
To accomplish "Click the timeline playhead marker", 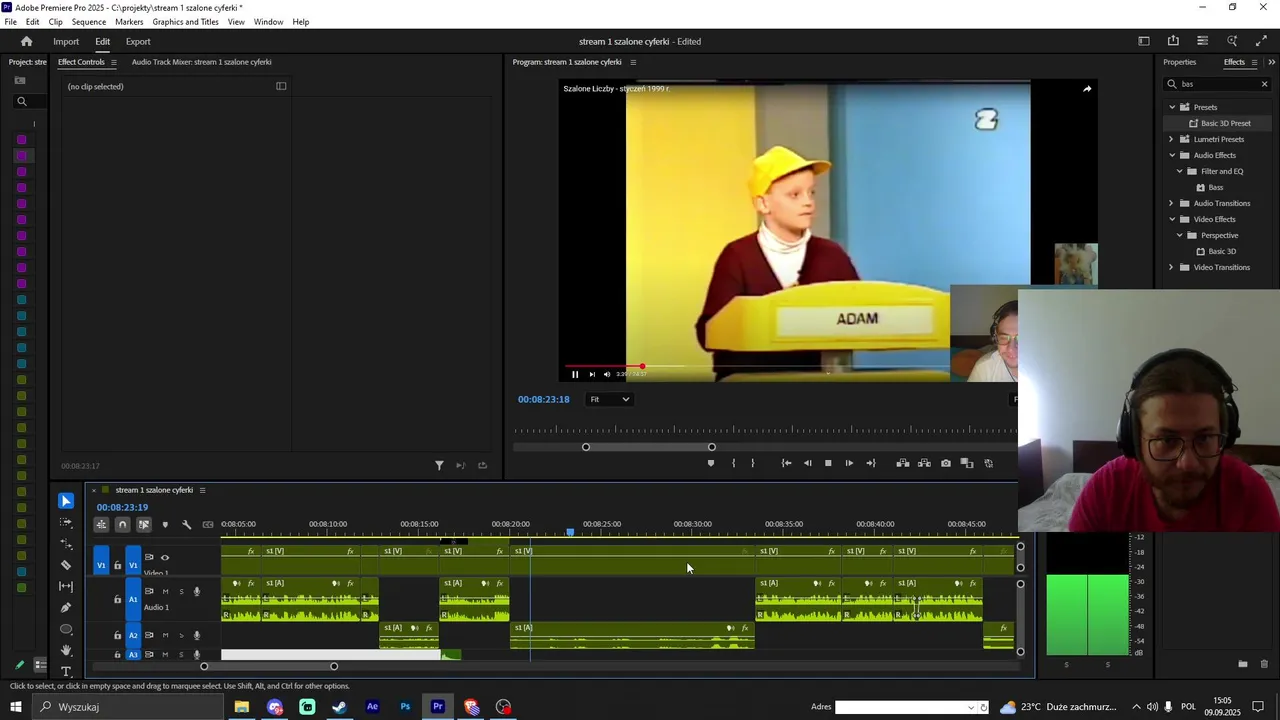I will point(570,532).
